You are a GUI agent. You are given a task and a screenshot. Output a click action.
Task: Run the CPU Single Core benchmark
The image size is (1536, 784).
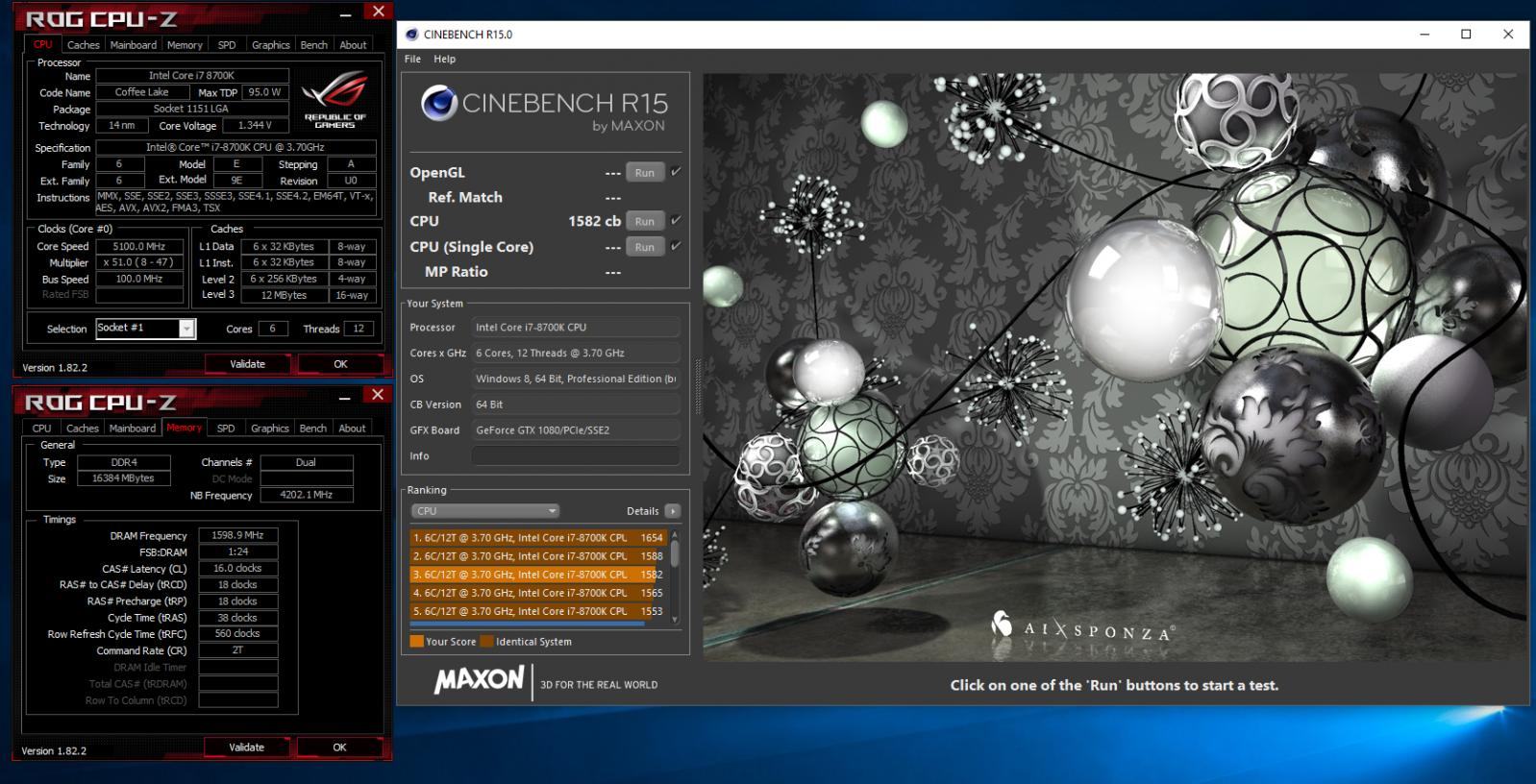coord(645,247)
